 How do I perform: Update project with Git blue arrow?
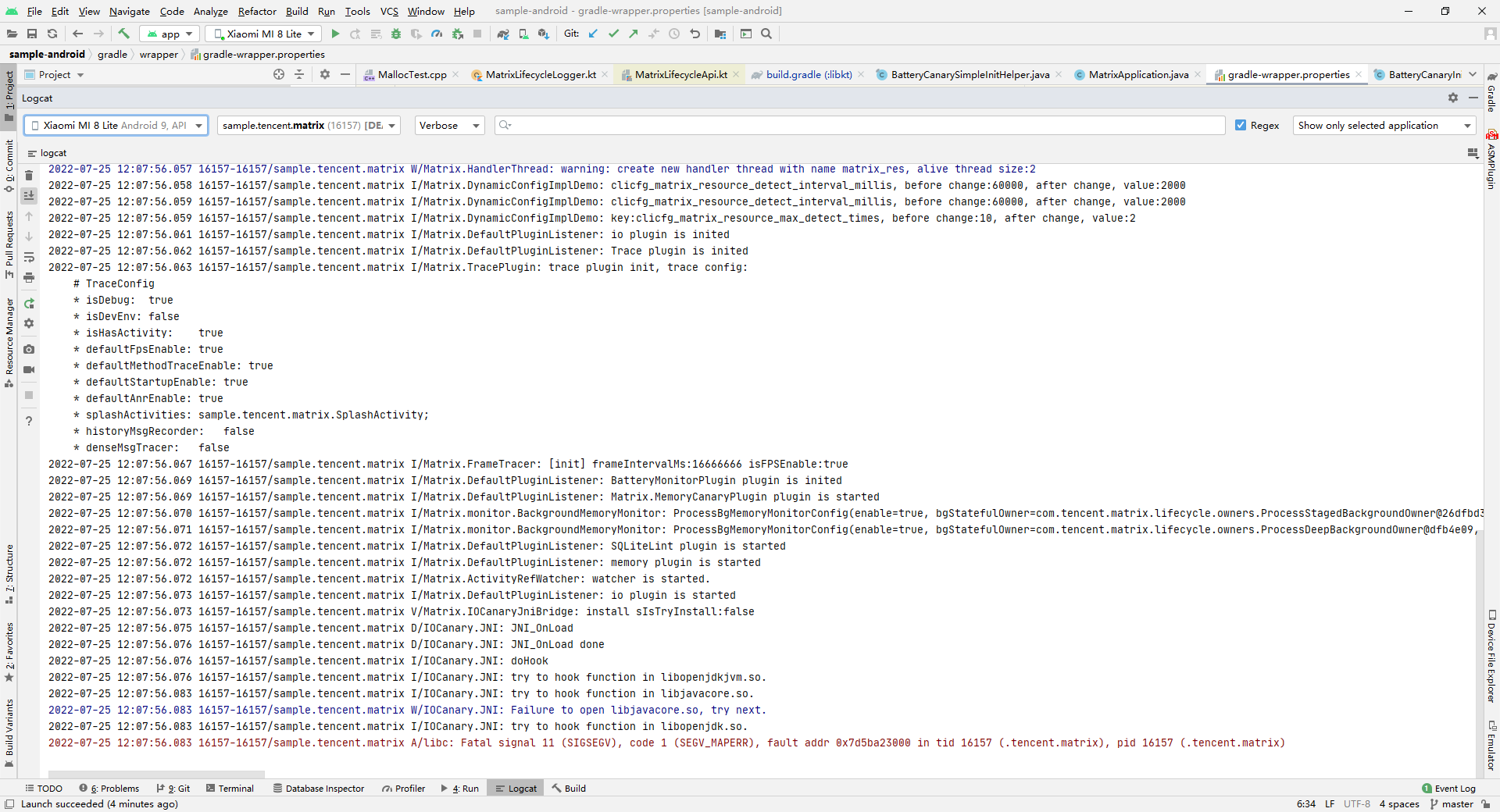pos(593,34)
